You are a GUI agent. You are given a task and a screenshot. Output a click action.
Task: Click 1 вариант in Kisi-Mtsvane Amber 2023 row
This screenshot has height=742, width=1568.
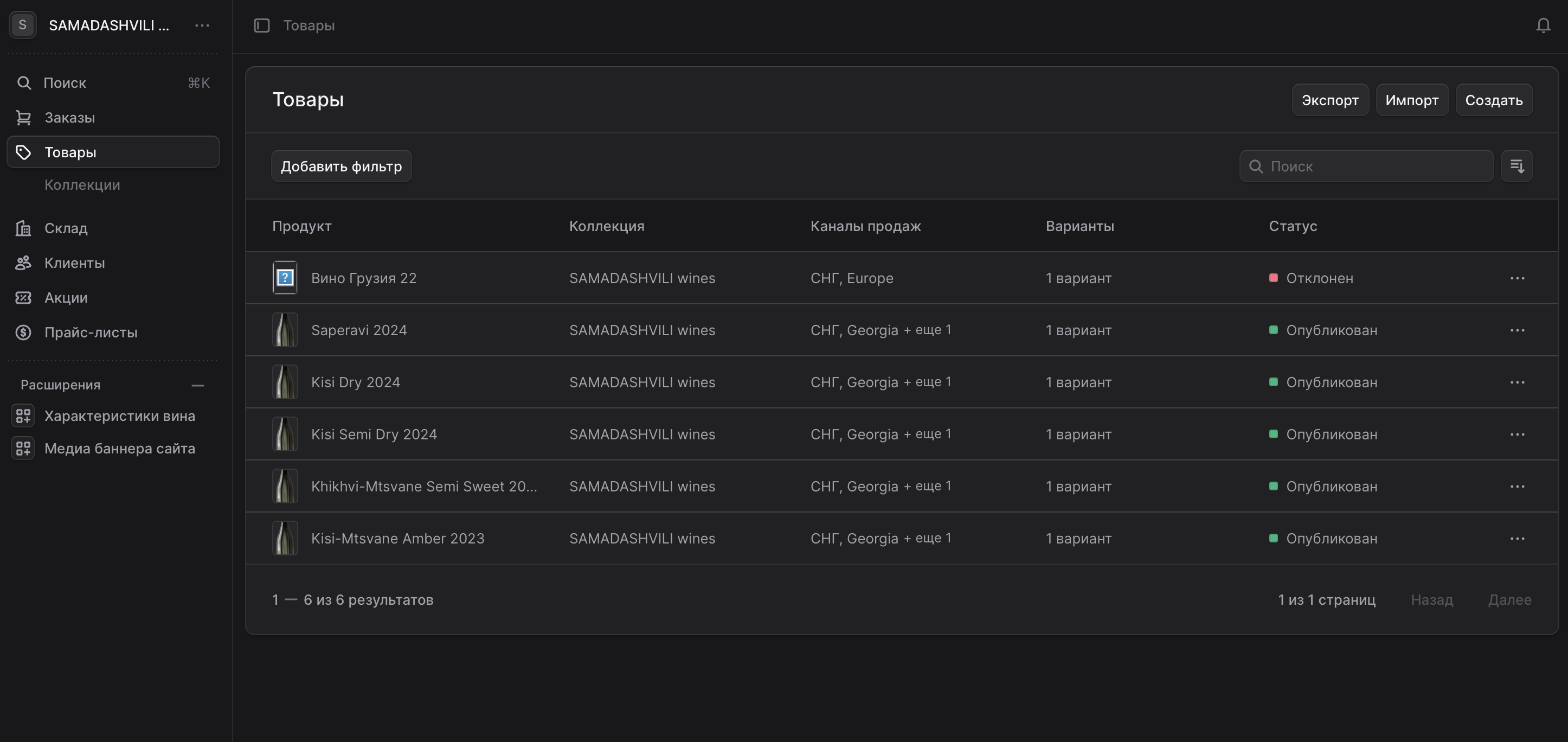pos(1078,539)
